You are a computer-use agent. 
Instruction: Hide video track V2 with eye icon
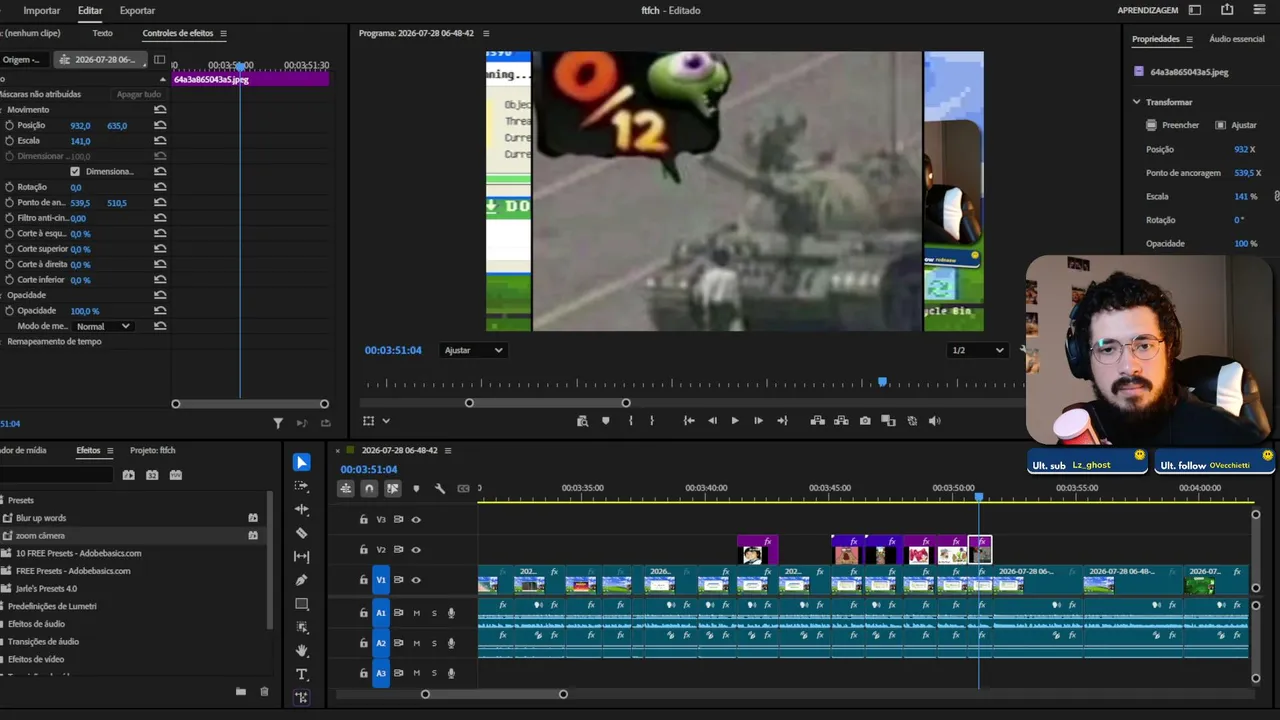point(416,550)
